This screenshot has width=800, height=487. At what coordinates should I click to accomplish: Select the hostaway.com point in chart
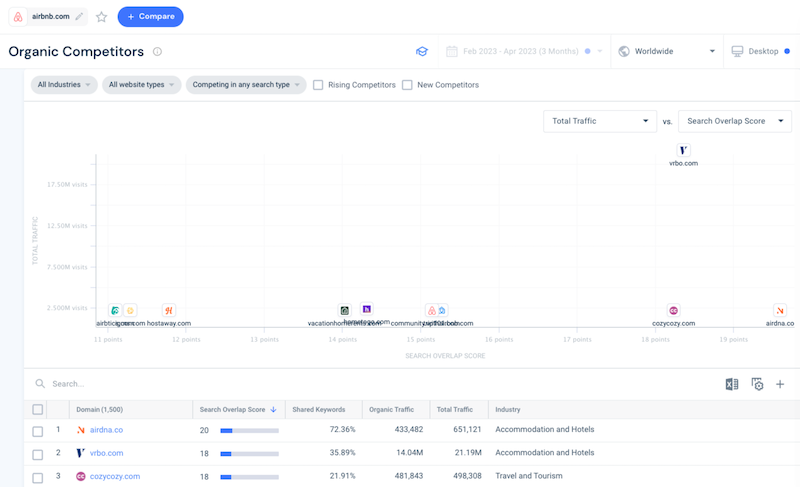click(169, 310)
